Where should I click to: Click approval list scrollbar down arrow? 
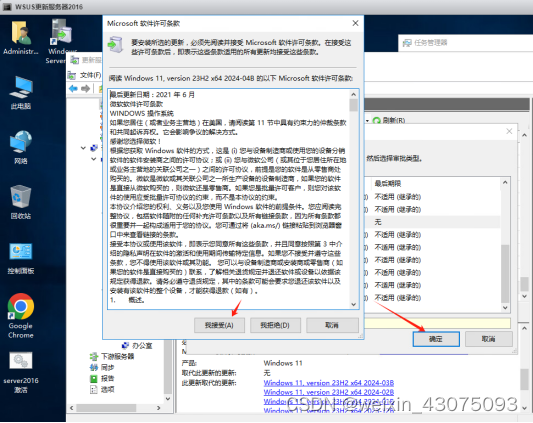[505, 307]
